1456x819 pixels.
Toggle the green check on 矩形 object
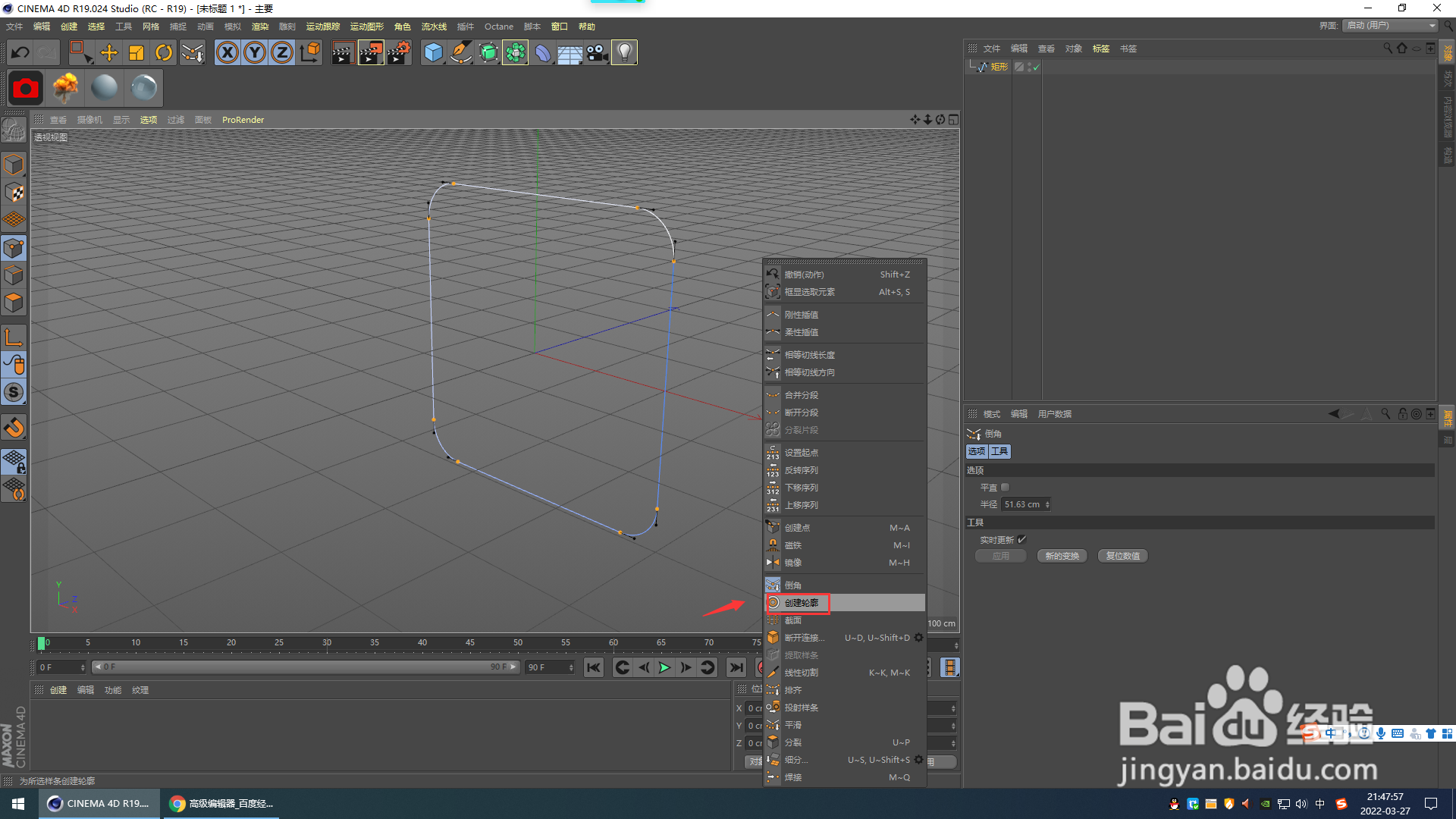click(1036, 67)
